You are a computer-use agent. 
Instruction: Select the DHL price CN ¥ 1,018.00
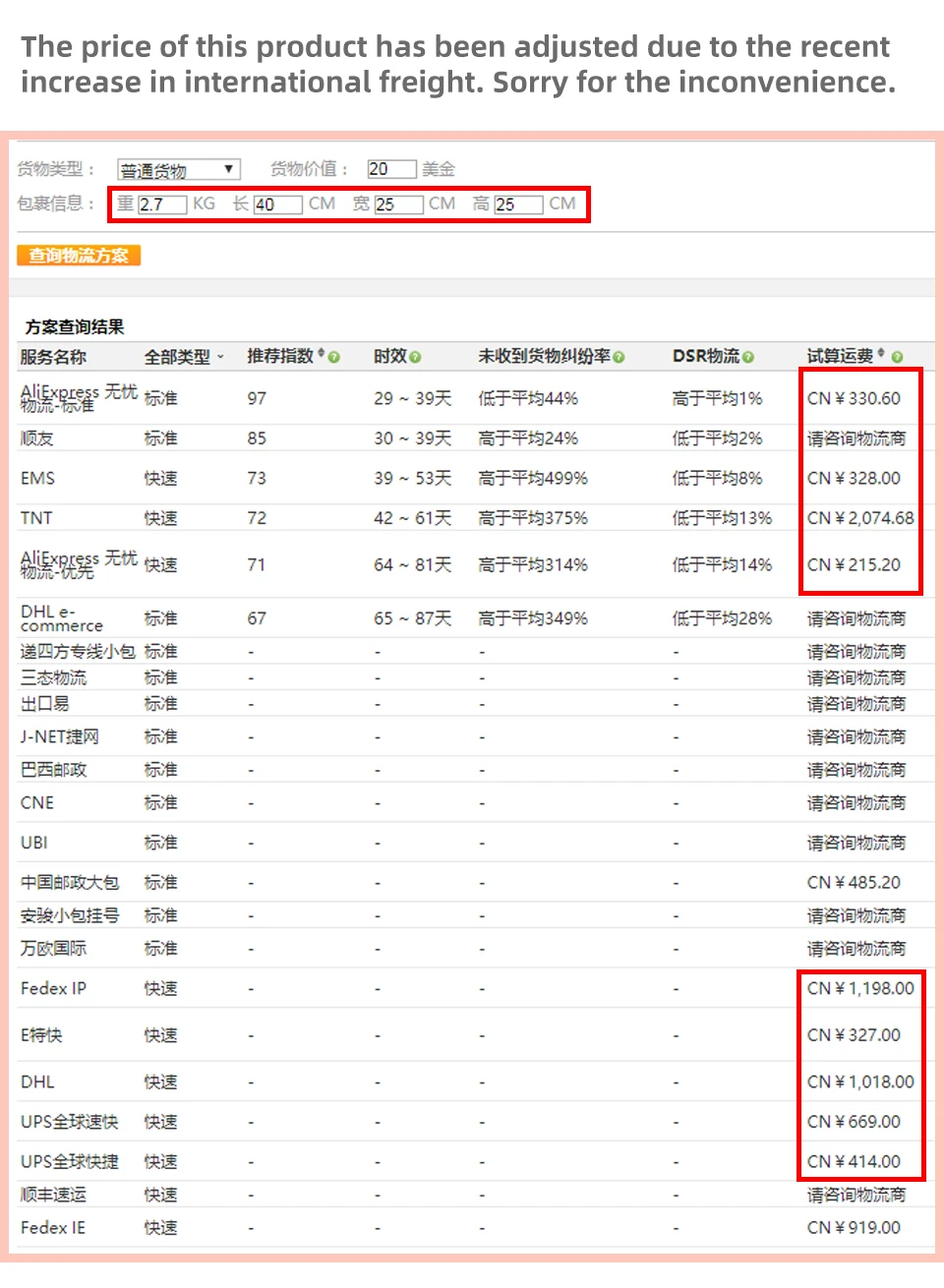point(860,1082)
